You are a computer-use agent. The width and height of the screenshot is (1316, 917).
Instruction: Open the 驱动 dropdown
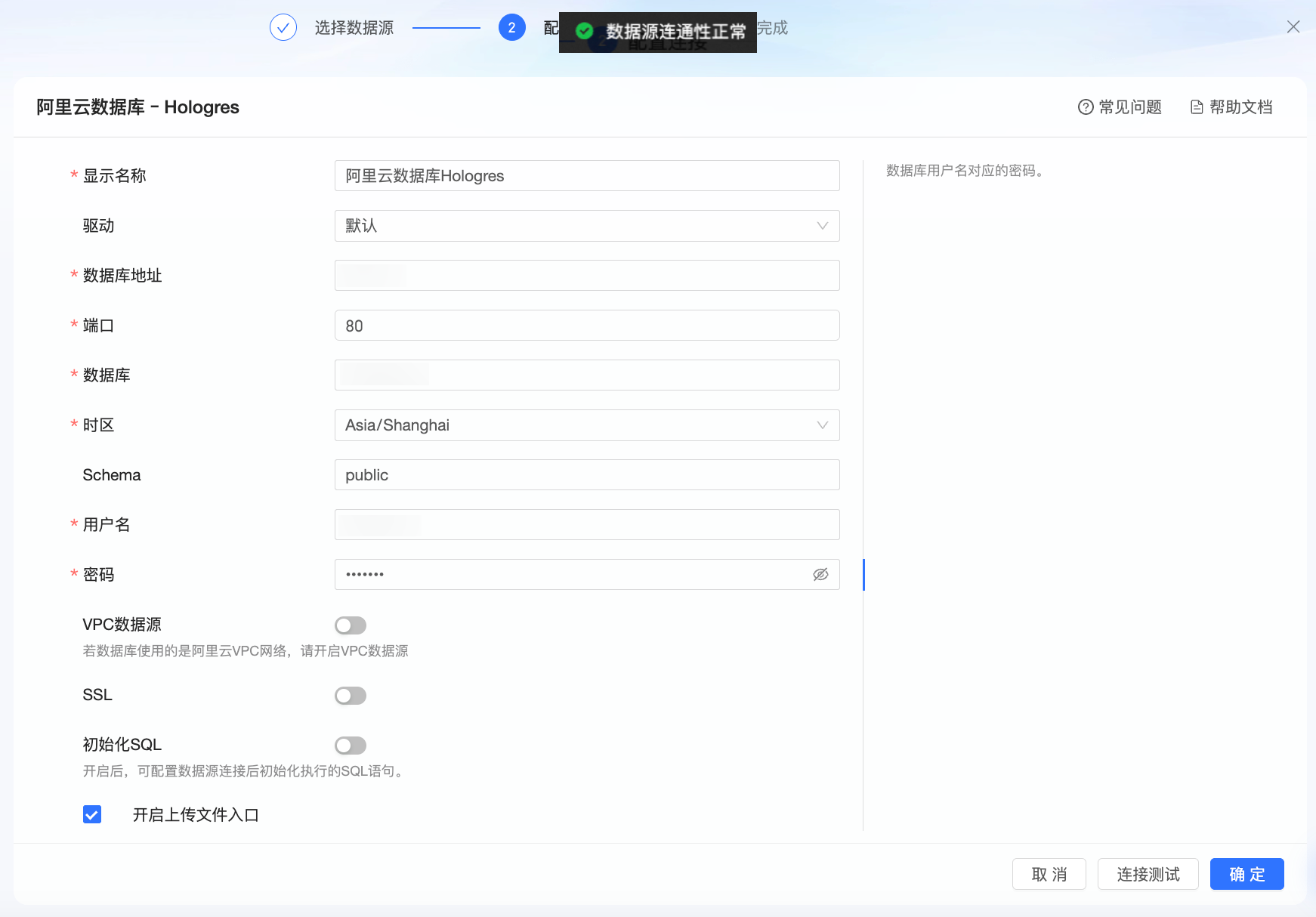(x=587, y=226)
